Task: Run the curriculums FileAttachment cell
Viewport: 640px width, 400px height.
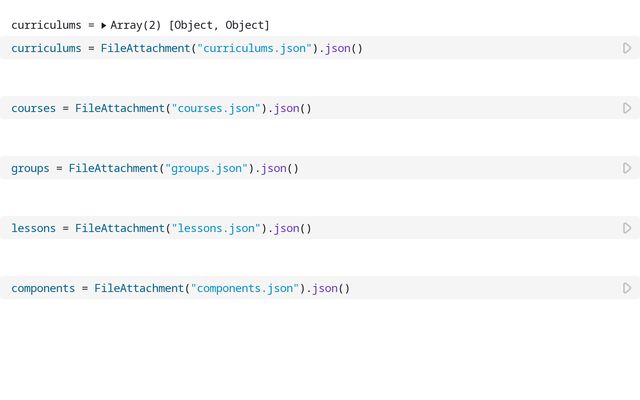Action: tap(627, 48)
